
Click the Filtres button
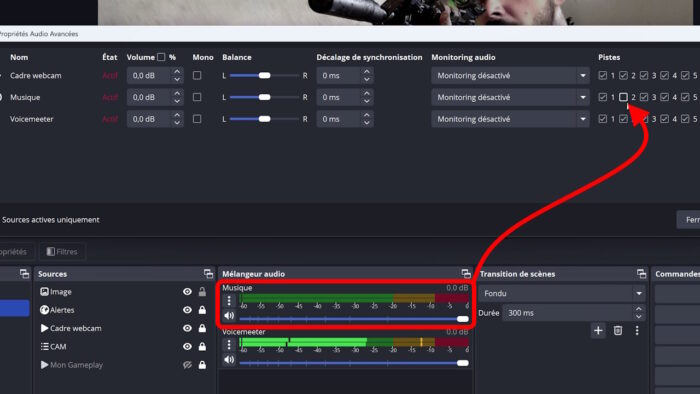point(62,252)
